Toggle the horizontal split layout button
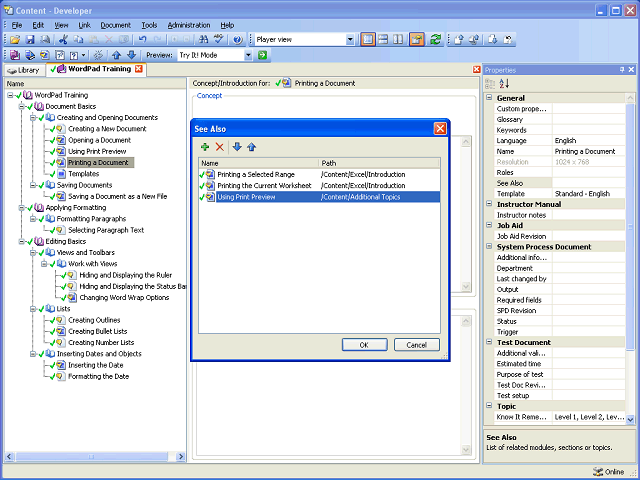640x480 pixels. (383, 40)
